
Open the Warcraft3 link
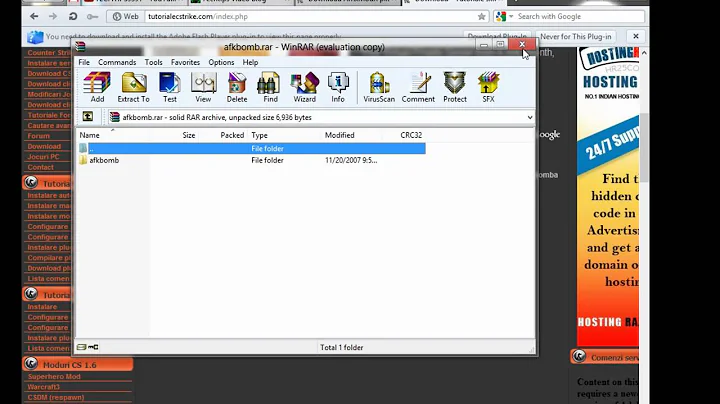click(x=44, y=387)
